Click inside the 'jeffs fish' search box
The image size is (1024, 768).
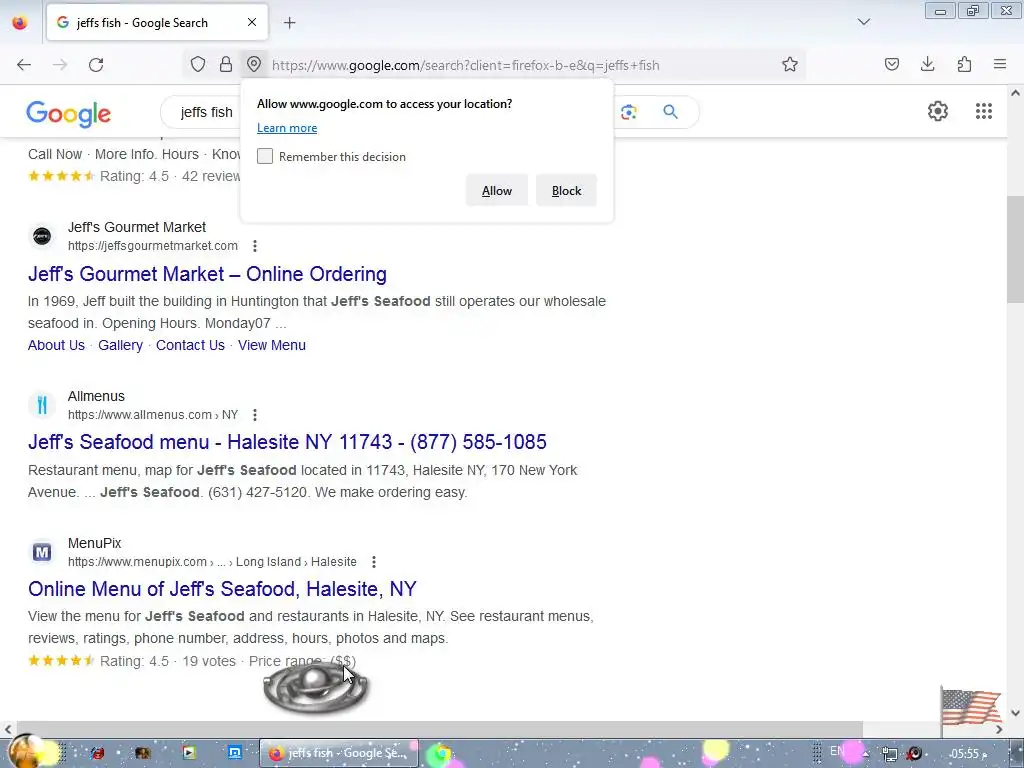point(206,112)
